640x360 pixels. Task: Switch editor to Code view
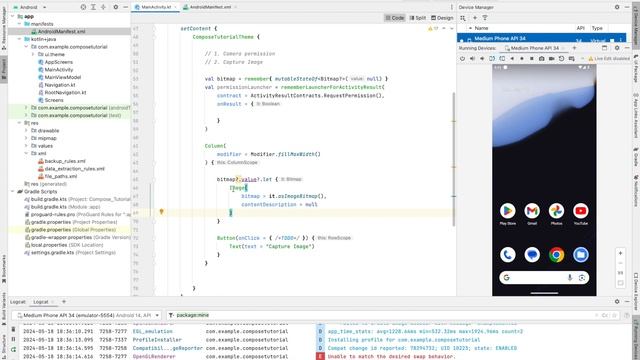point(394,18)
